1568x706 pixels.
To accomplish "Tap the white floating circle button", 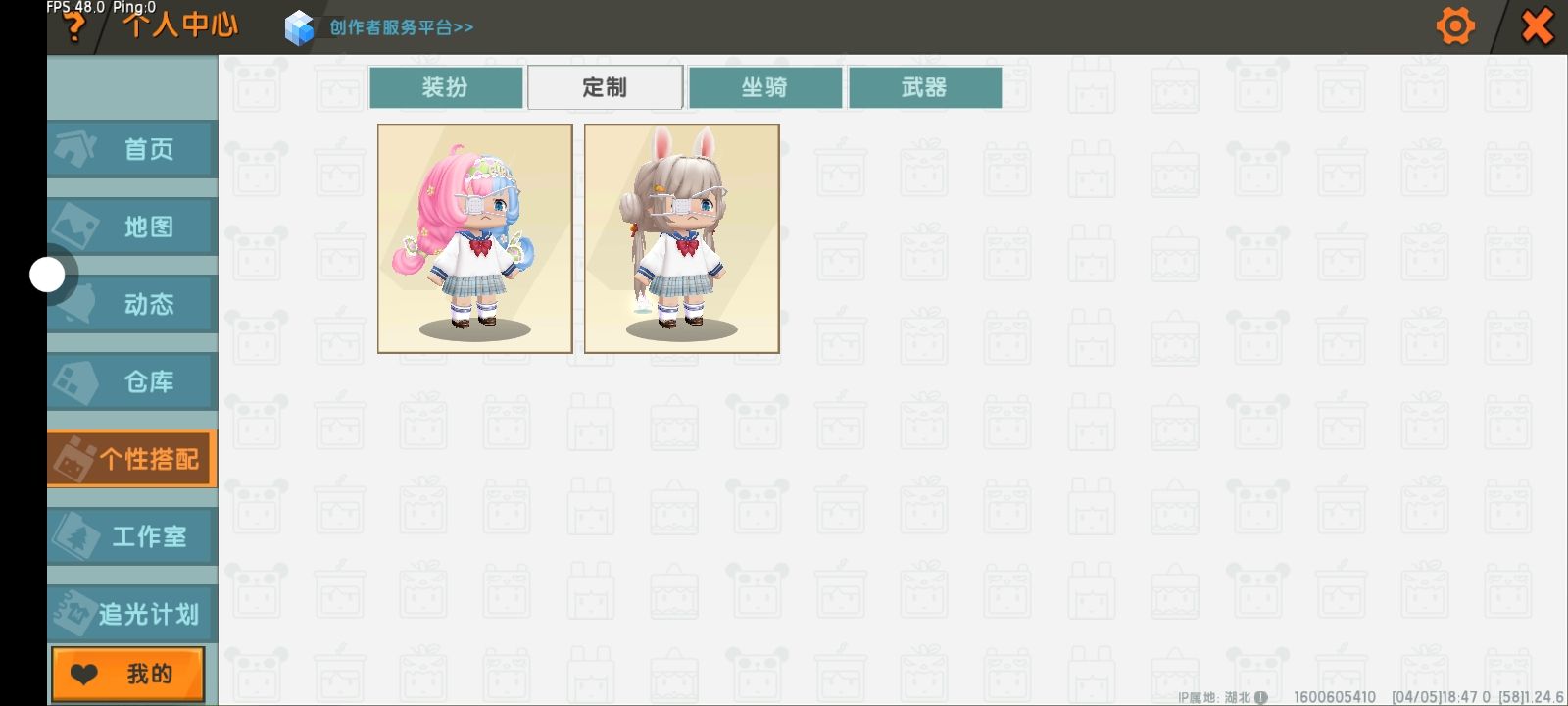I will [47, 276].
